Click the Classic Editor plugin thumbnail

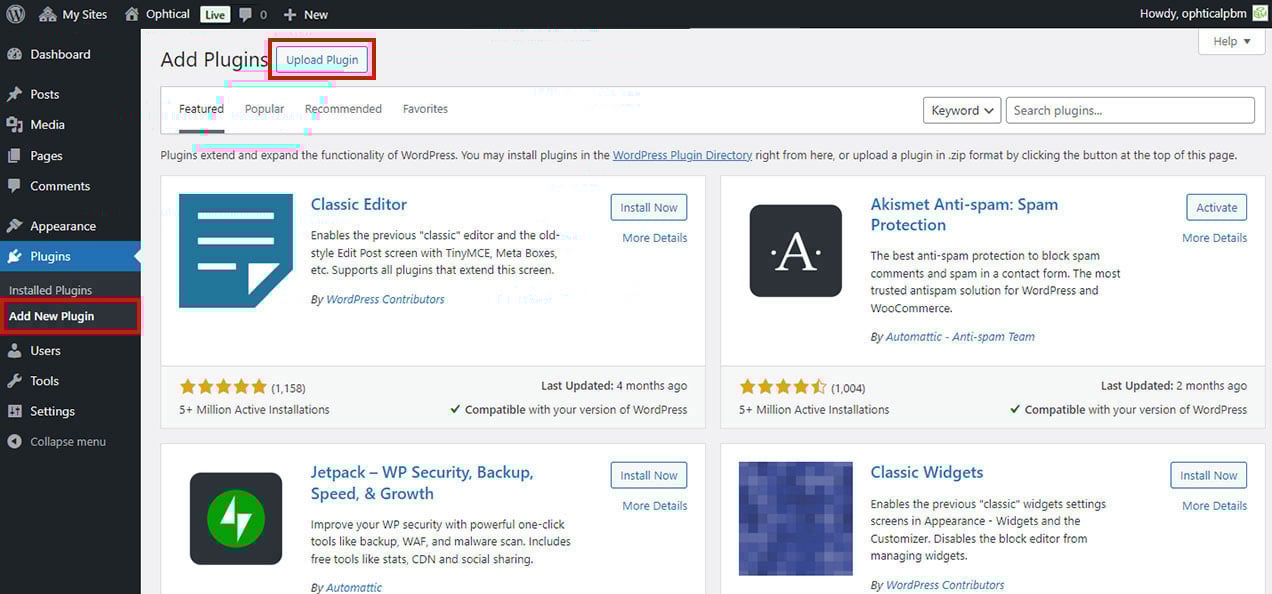pos(236,251)
